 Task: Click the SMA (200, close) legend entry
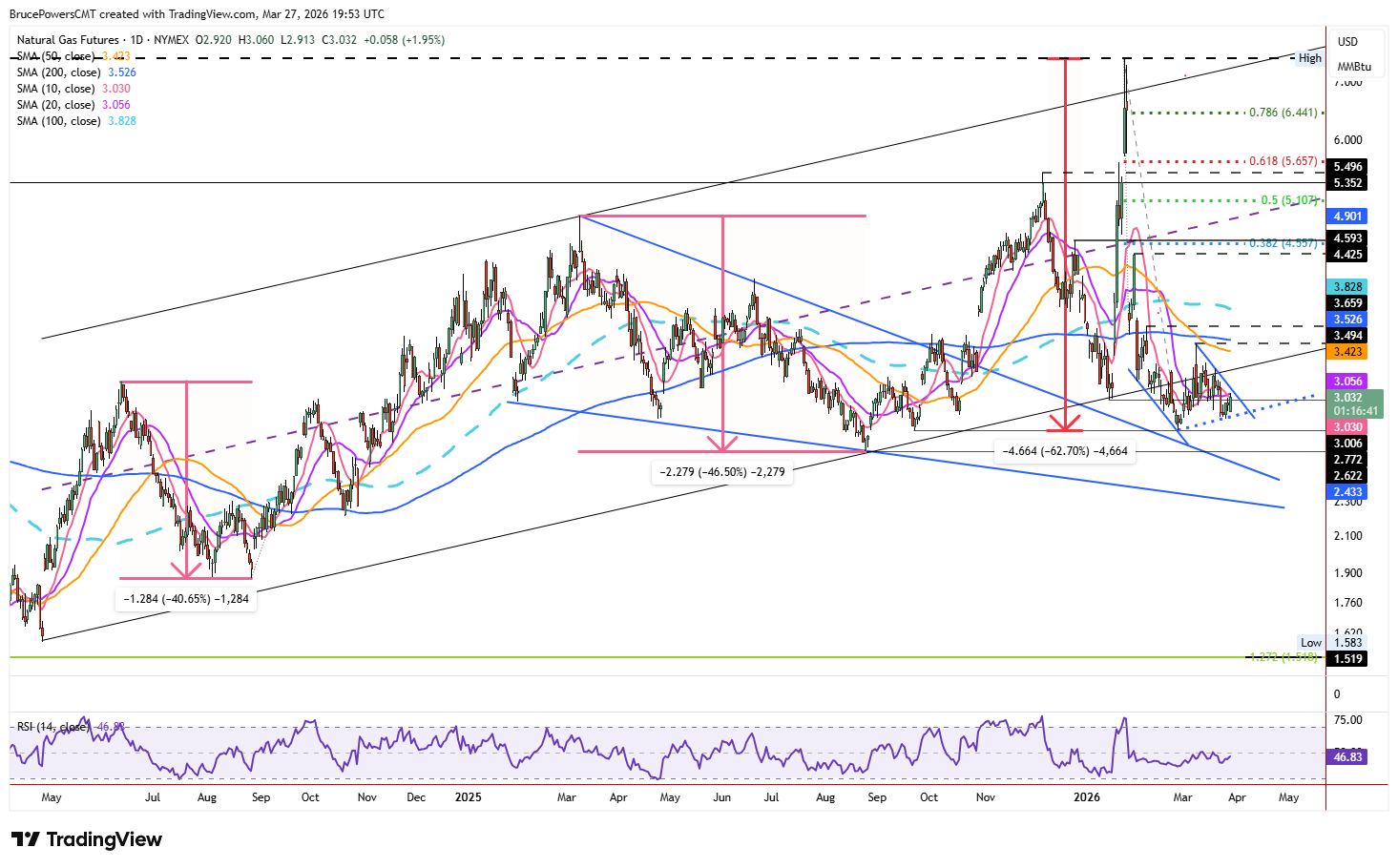tap(76, 72)
